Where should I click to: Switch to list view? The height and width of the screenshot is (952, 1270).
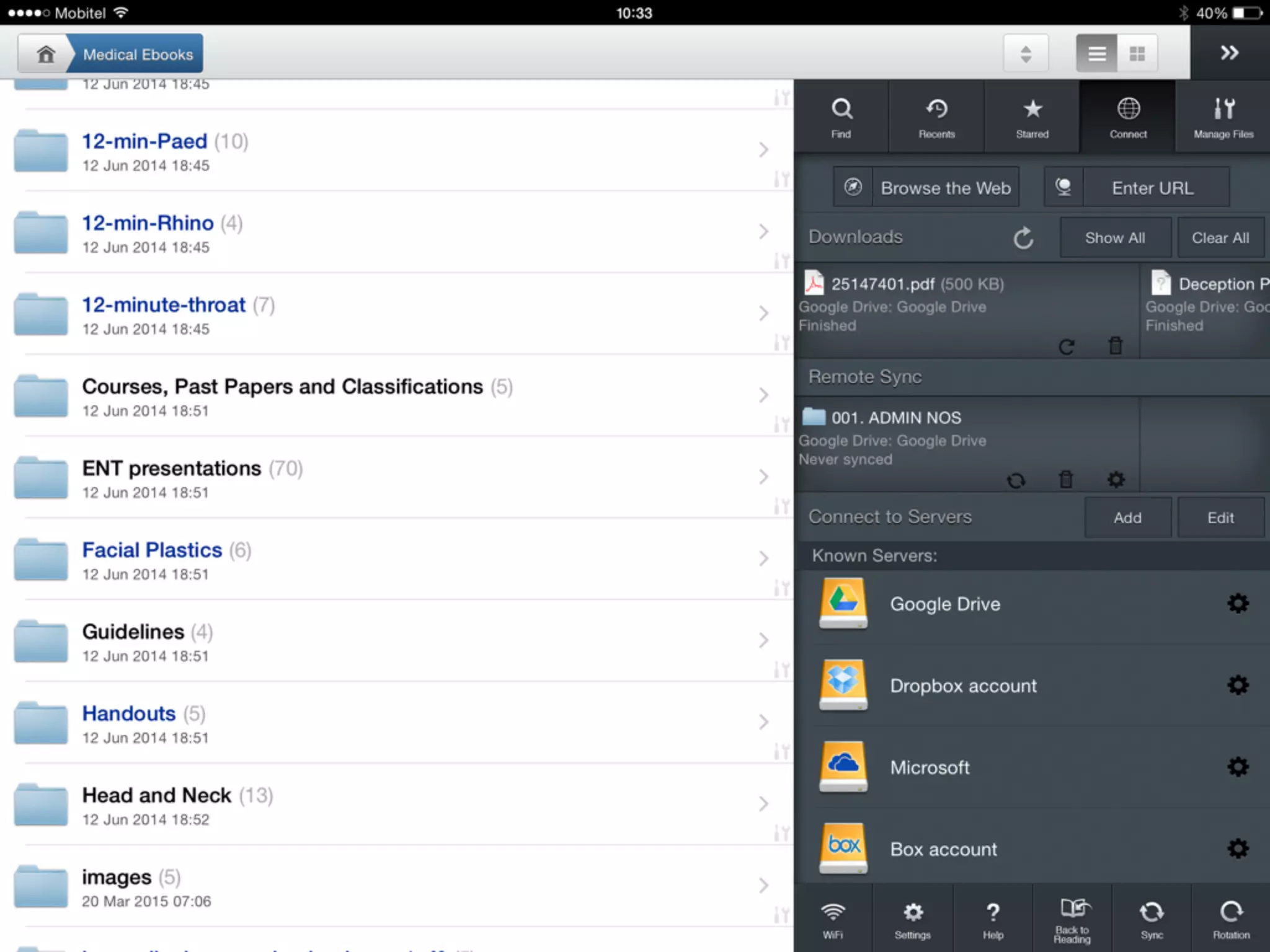tap(1096, 54)
